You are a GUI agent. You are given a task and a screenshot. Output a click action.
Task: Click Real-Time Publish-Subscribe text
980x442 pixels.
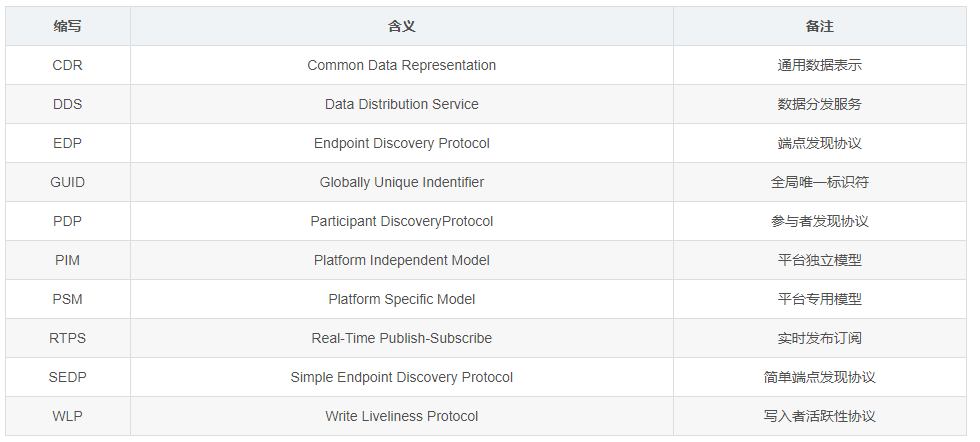click(401, 338)
